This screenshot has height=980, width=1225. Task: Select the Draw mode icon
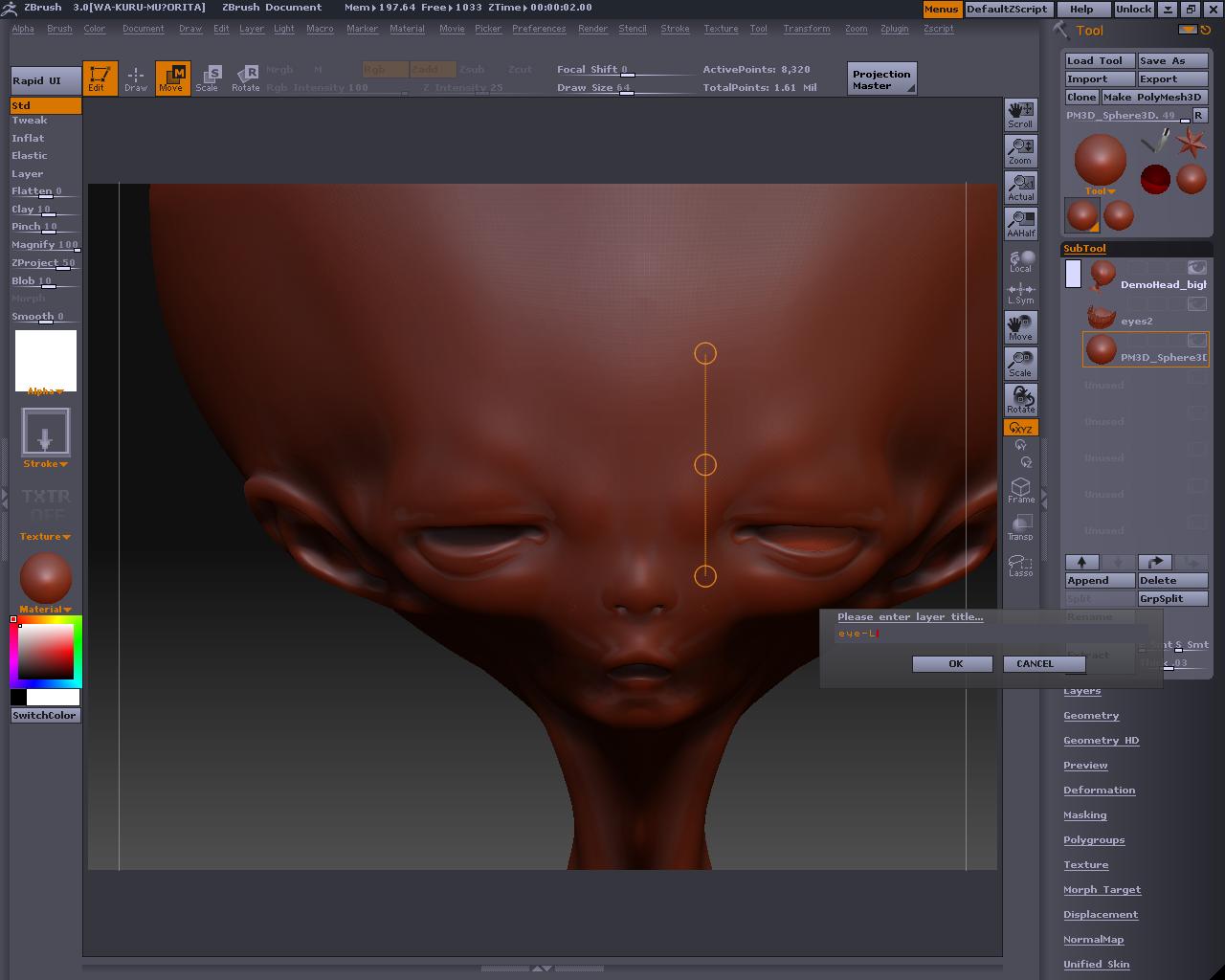[x=136, y=78]
